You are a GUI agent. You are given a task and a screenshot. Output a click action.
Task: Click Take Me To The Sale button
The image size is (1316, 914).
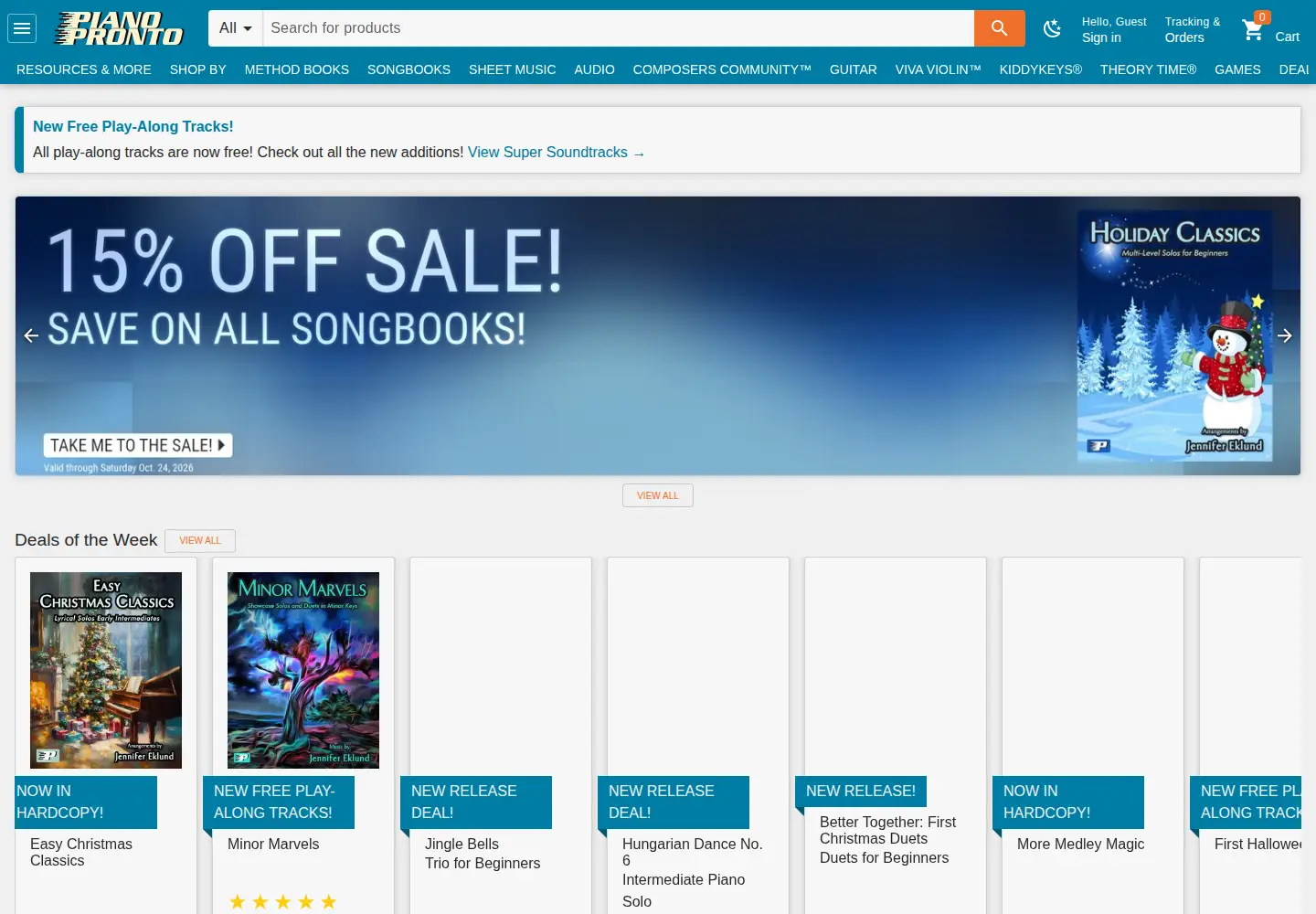(x=138, y=445)
